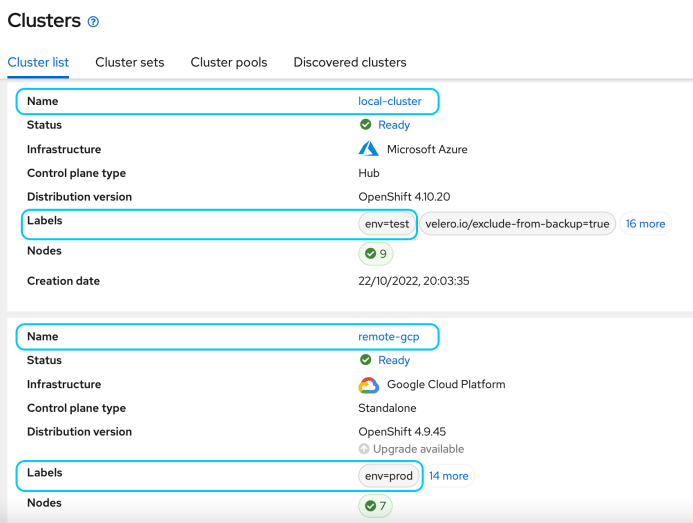This screenshot has height=523, width=693.
Task: Click the green Ready checkmark for remote-gcp
Action: coord(366,360)
